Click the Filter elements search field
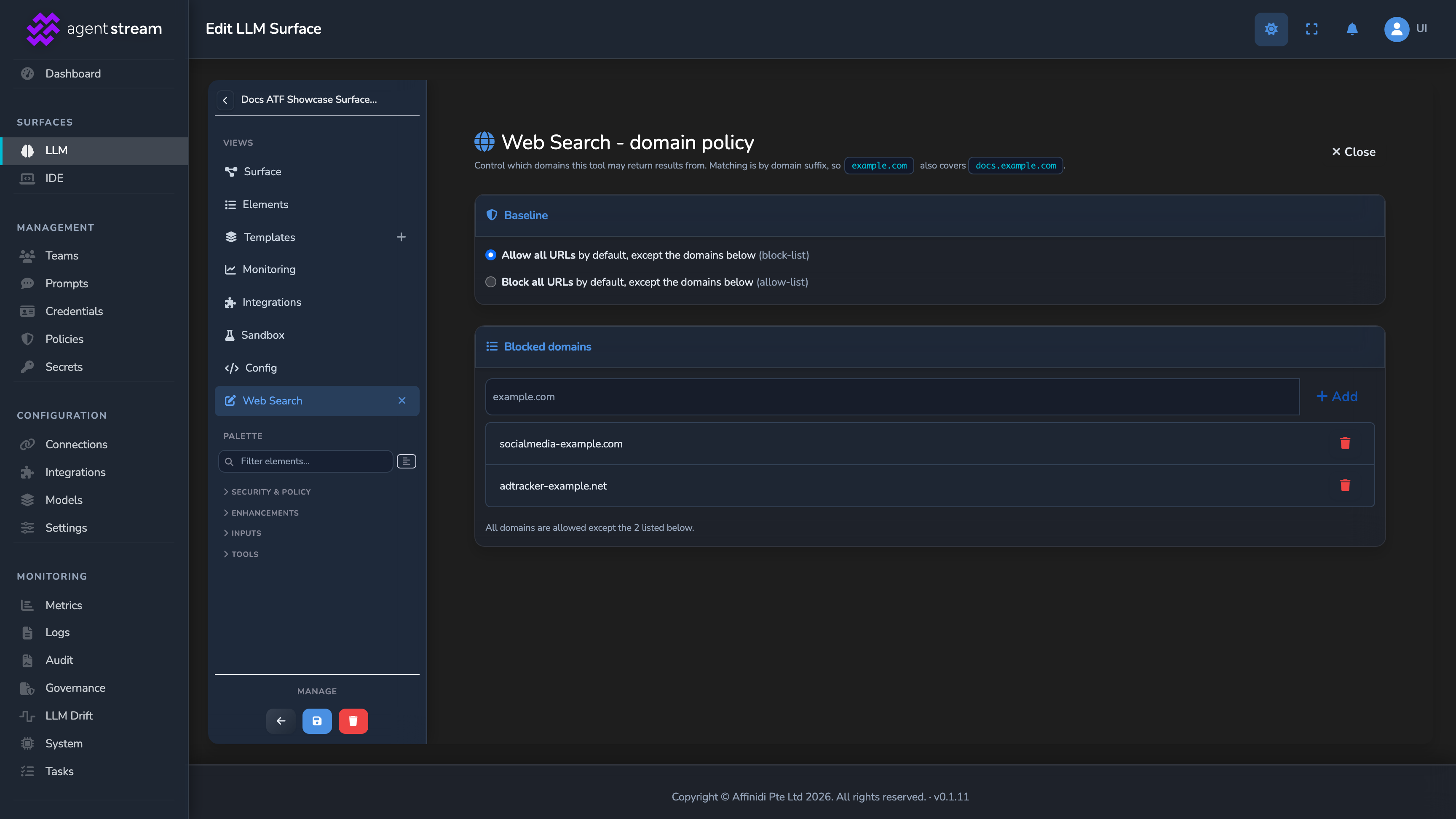The width and height of the screenshot is (1456, 819). click(305, 461)
